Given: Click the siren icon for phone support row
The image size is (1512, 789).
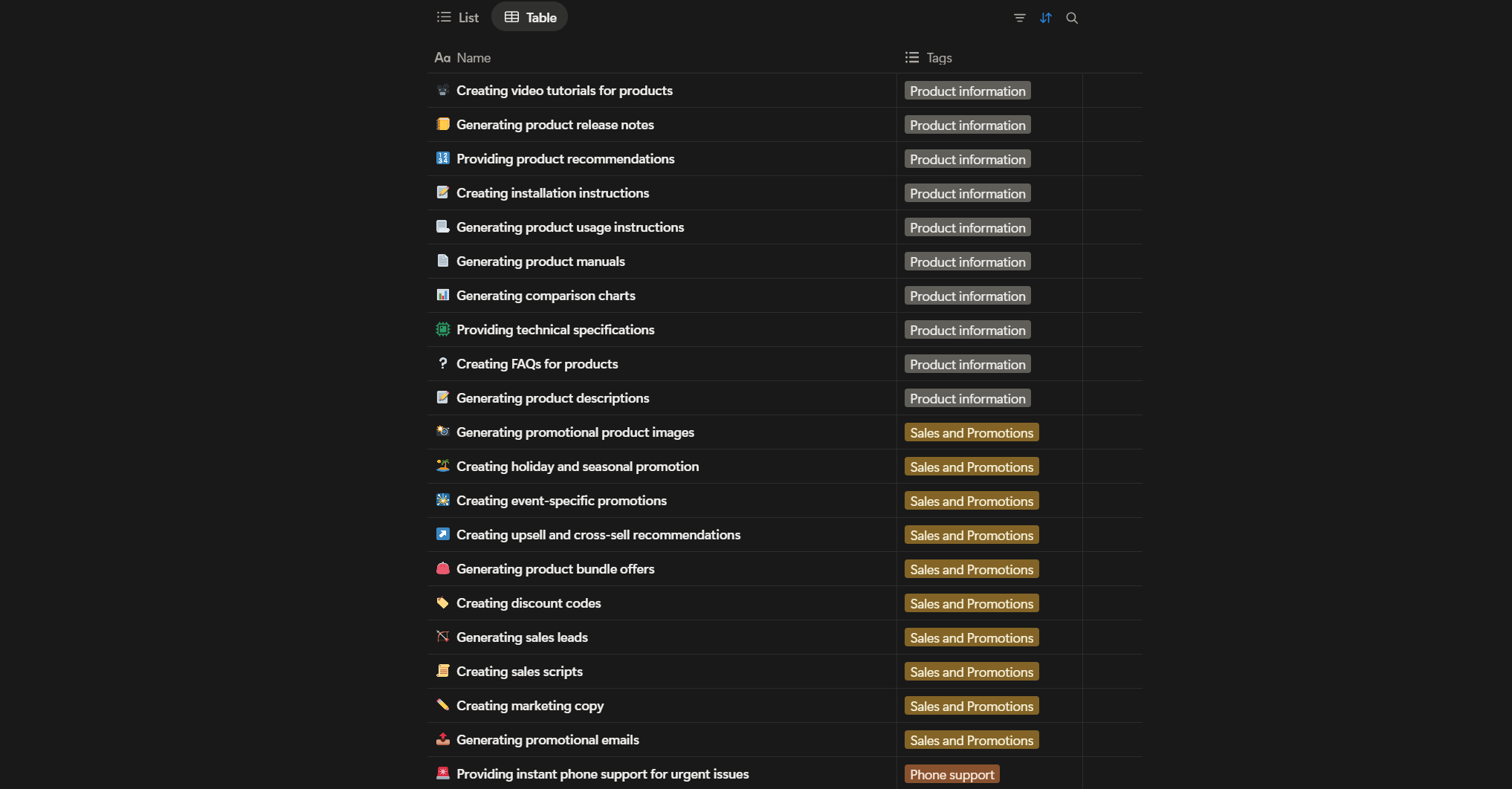Looking at the screenshot, I should pos(443,773).
